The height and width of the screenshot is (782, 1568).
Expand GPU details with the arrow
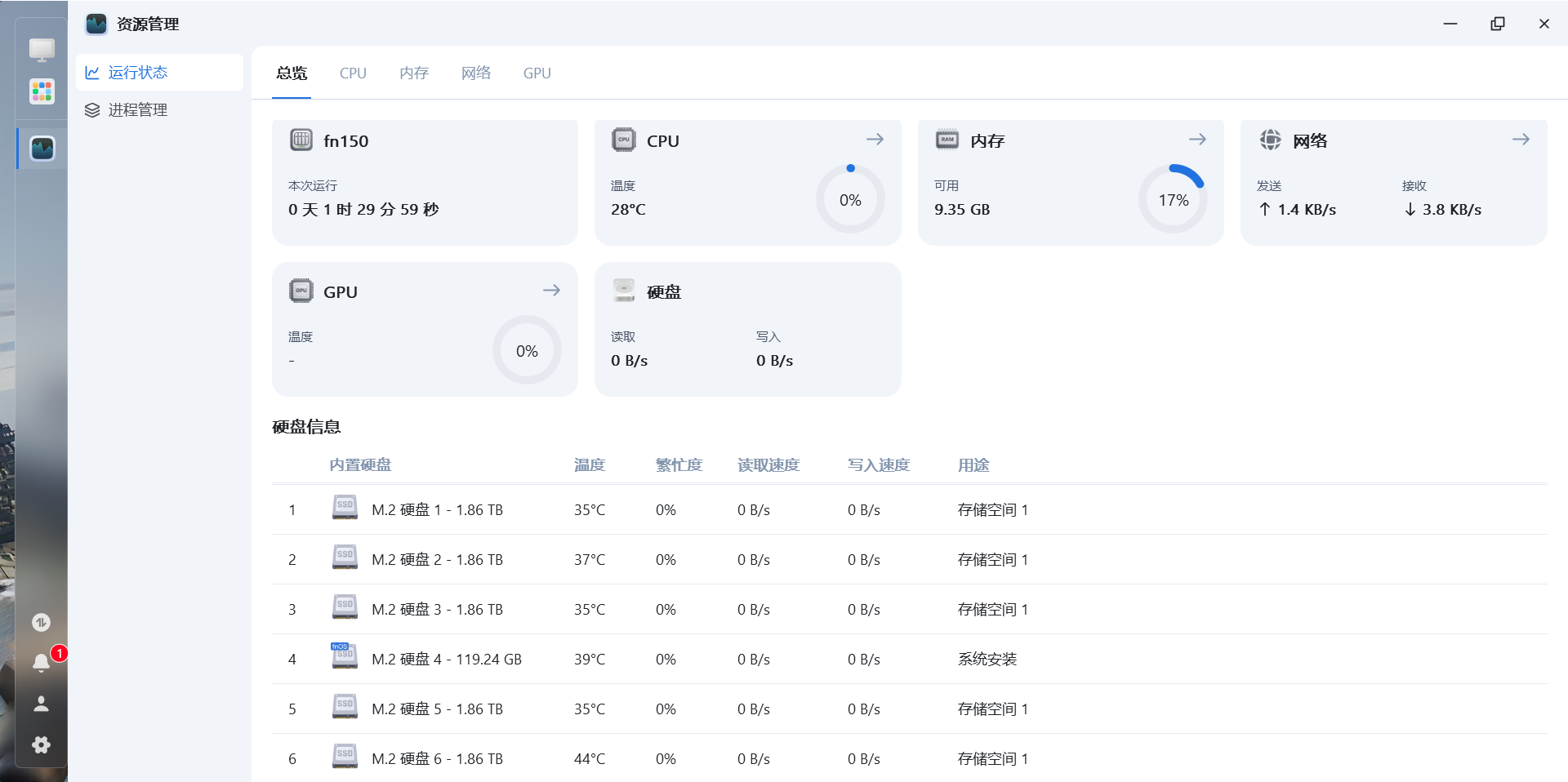click(551, 290)
